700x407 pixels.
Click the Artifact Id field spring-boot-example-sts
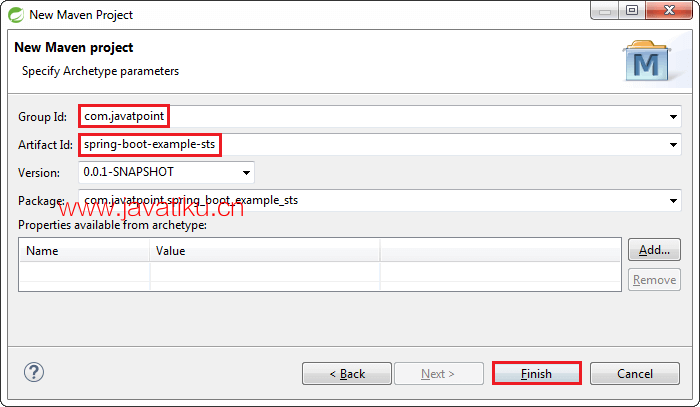(379, 145)
